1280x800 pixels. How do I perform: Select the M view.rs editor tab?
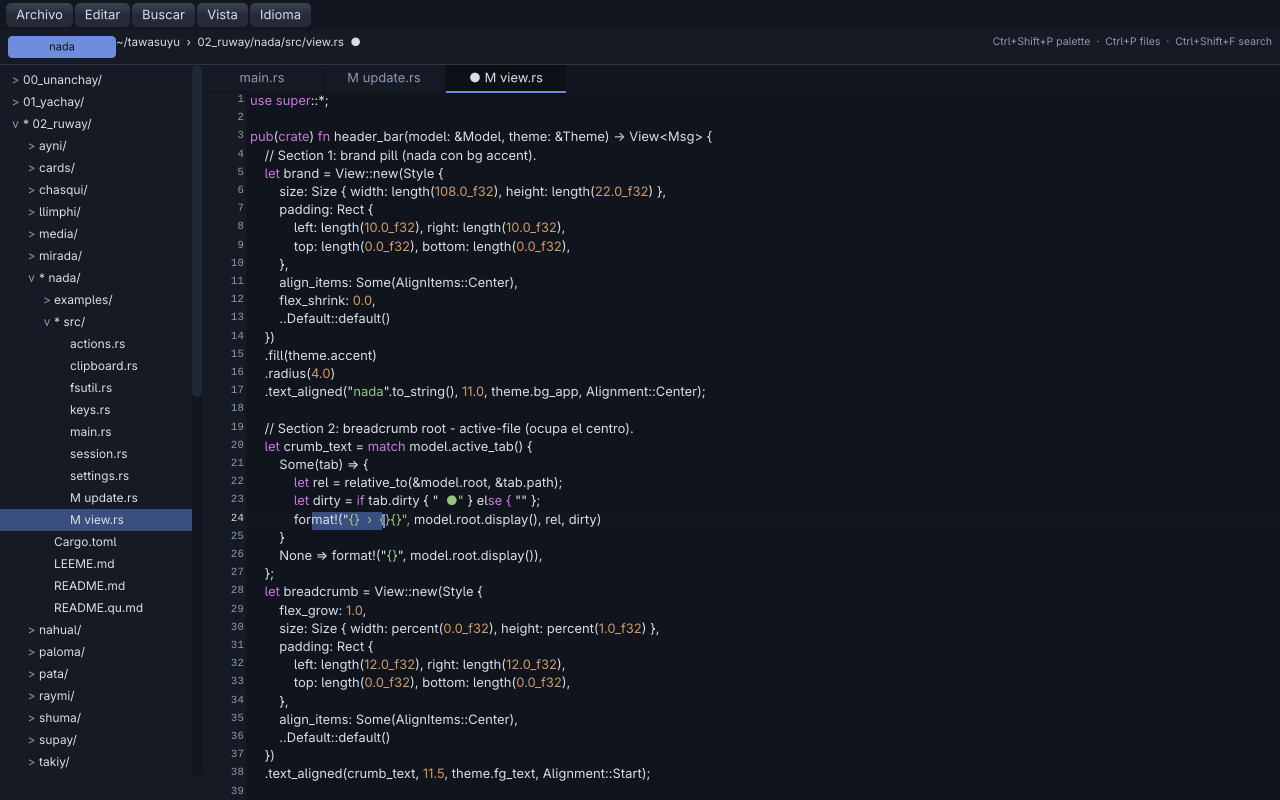tap(506, 78)
